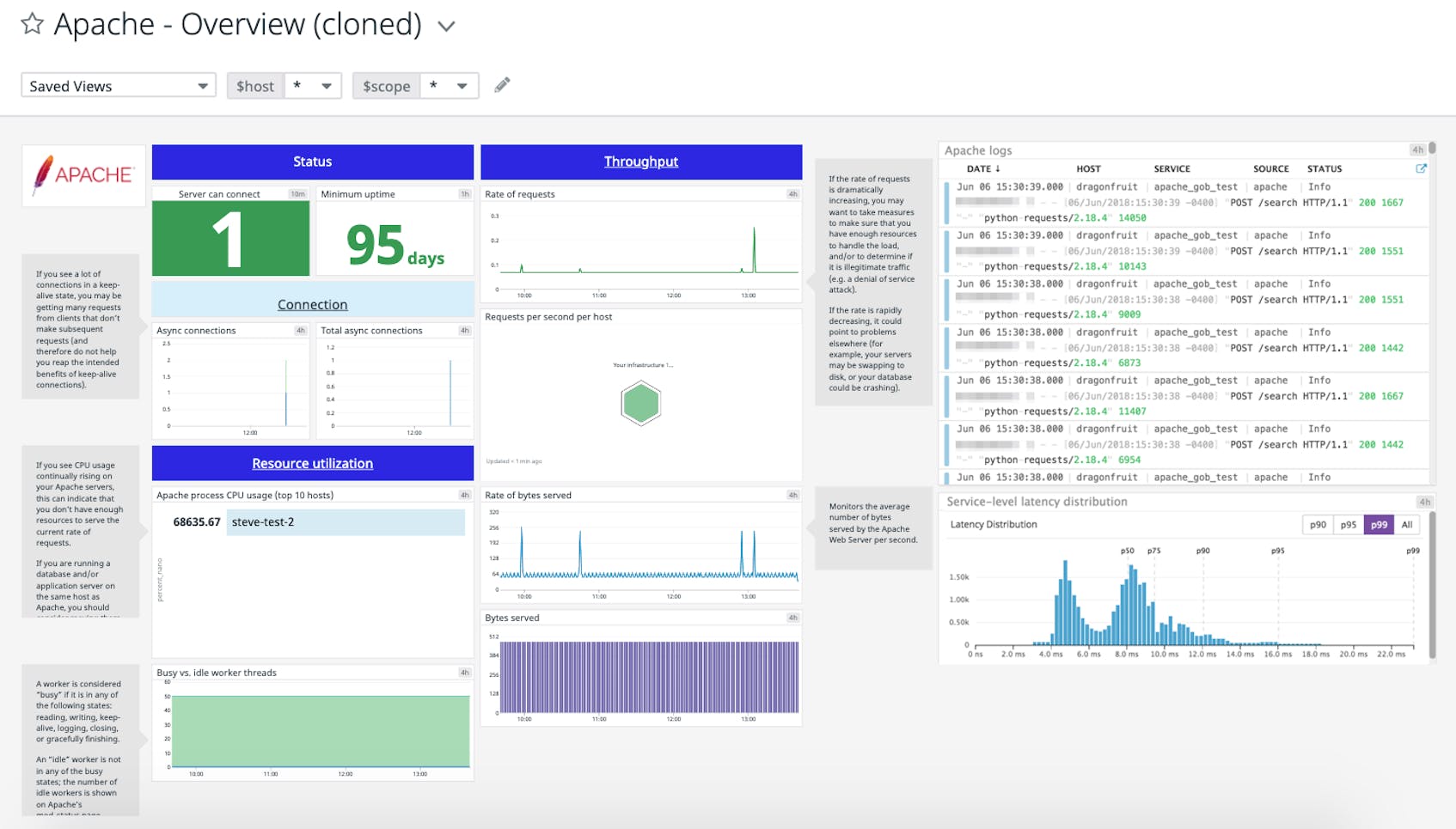Enable the p95 latency percentile
The image size is (1456, 829).
click(1348, 524)
